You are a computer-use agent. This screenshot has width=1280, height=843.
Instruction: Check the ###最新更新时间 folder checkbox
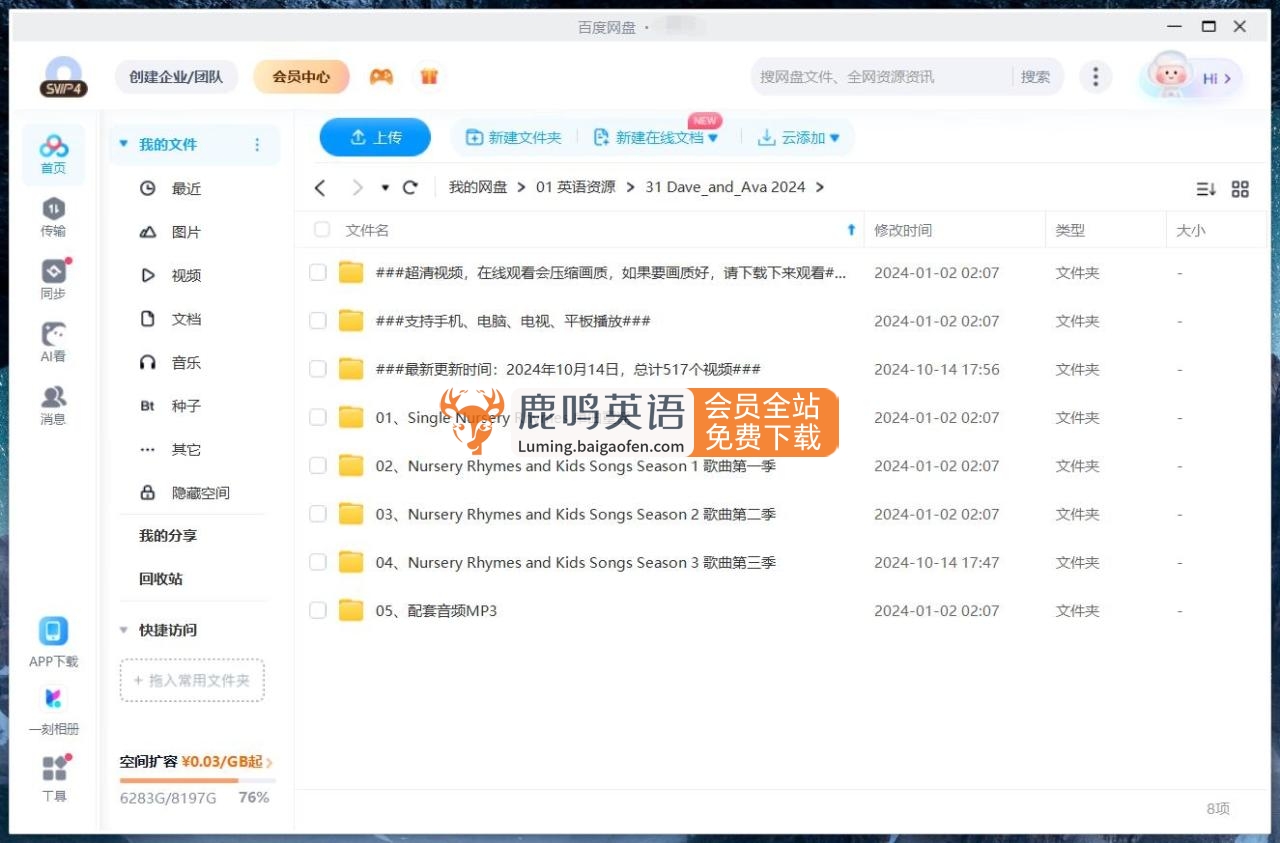pos(318,369)
